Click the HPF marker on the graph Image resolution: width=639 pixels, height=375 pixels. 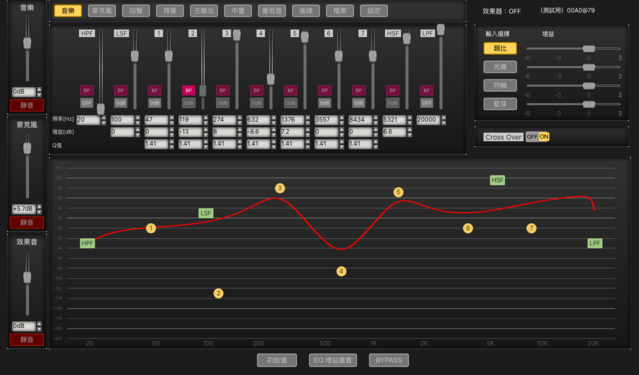pos(87,243)
